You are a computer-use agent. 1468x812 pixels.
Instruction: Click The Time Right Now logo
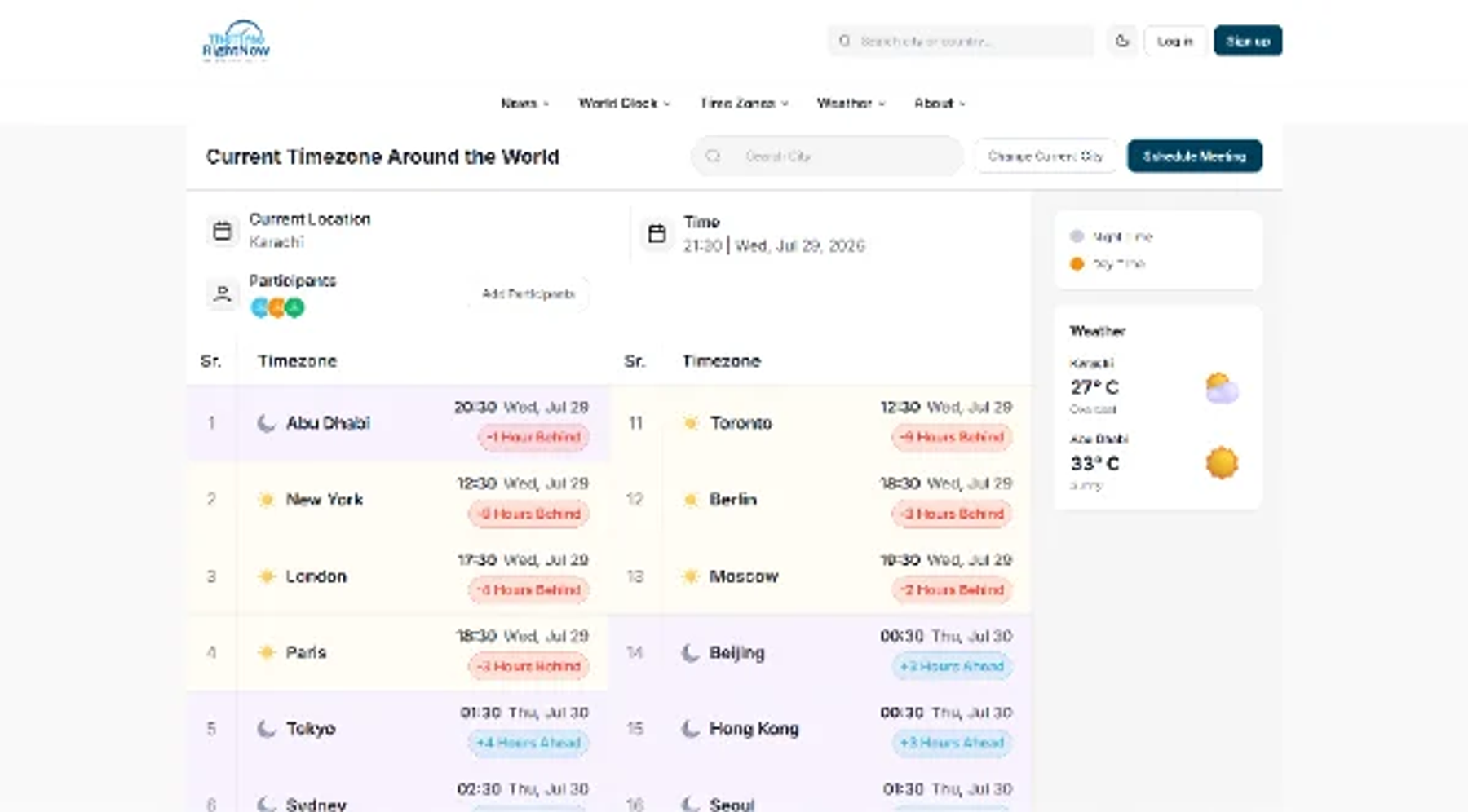(236, 40)
